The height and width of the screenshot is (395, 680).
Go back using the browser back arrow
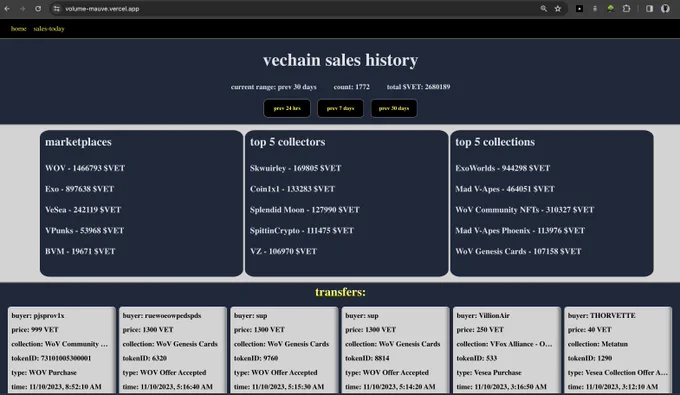click(x=7, y=9)
